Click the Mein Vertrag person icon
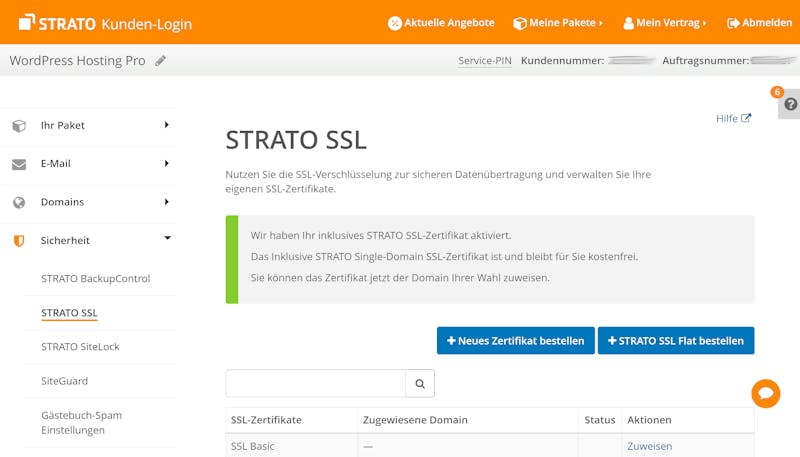The image size is (800, 457). [629, 23]
